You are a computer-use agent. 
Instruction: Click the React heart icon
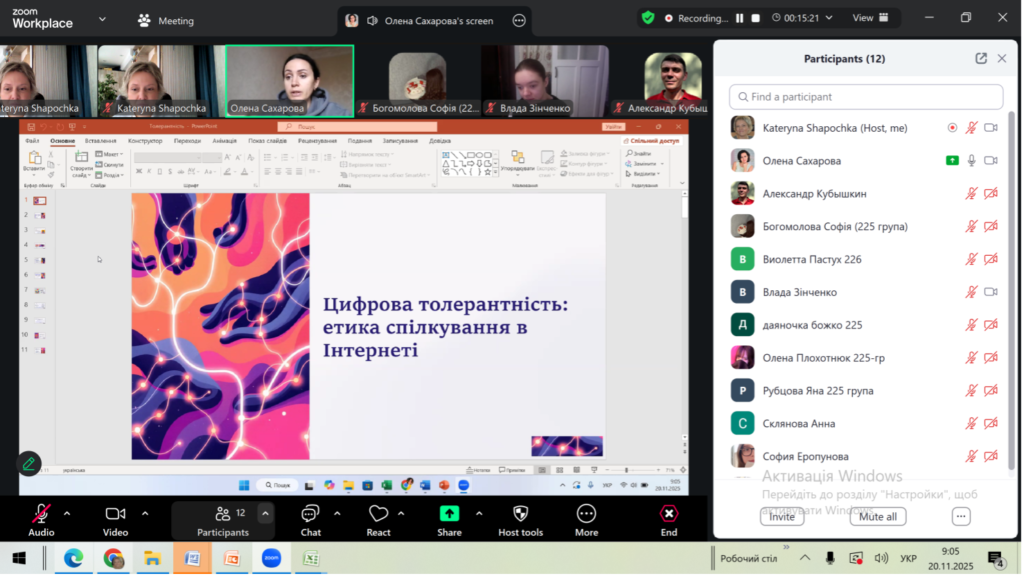coord(378,514)
